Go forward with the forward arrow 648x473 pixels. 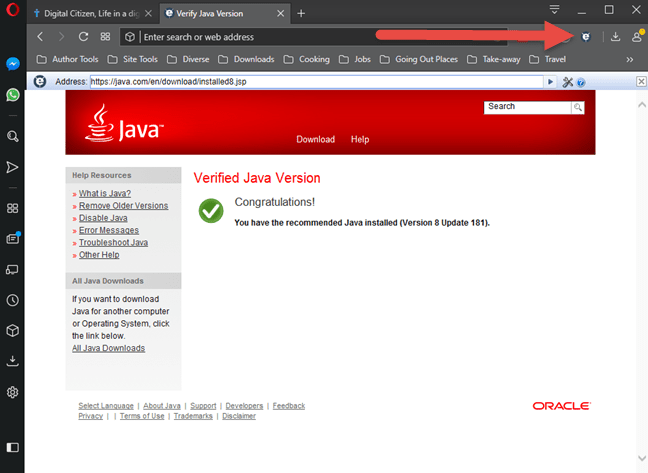[x=61, y=37]
